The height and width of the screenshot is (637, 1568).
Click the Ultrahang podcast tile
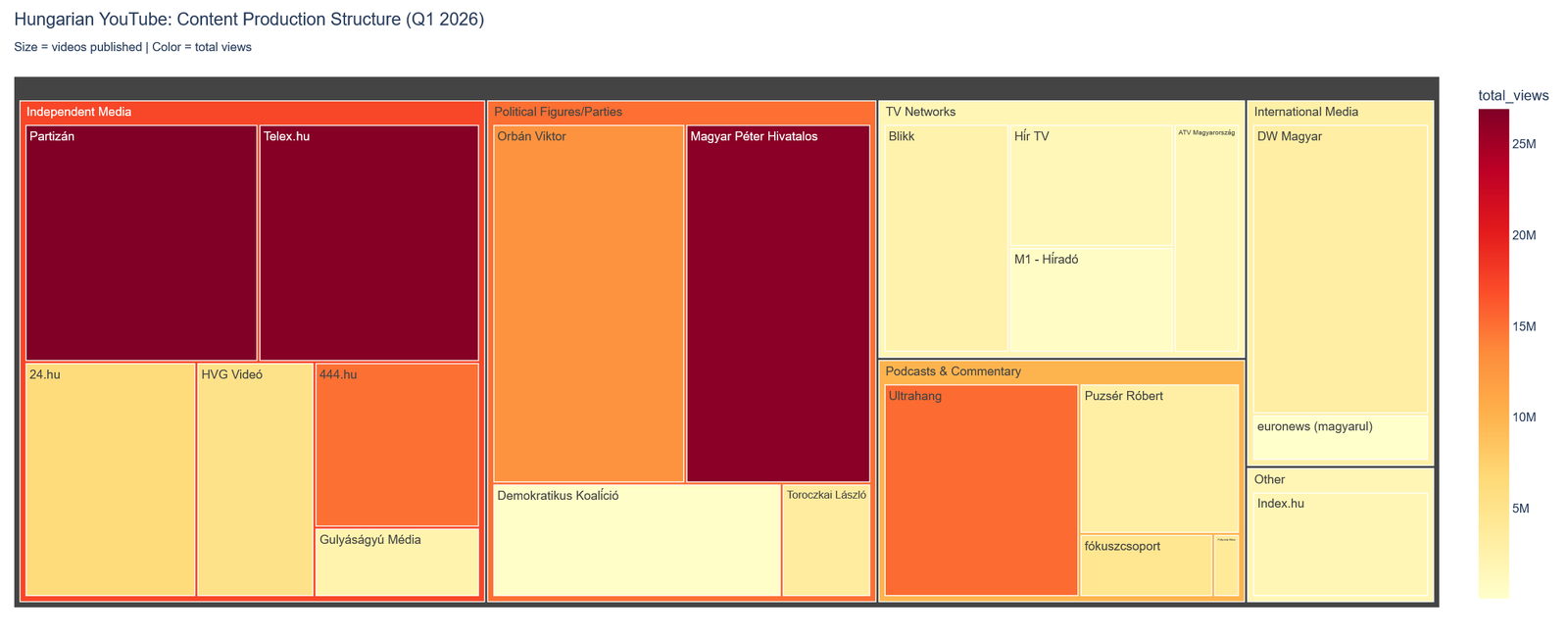coord(981,490)
